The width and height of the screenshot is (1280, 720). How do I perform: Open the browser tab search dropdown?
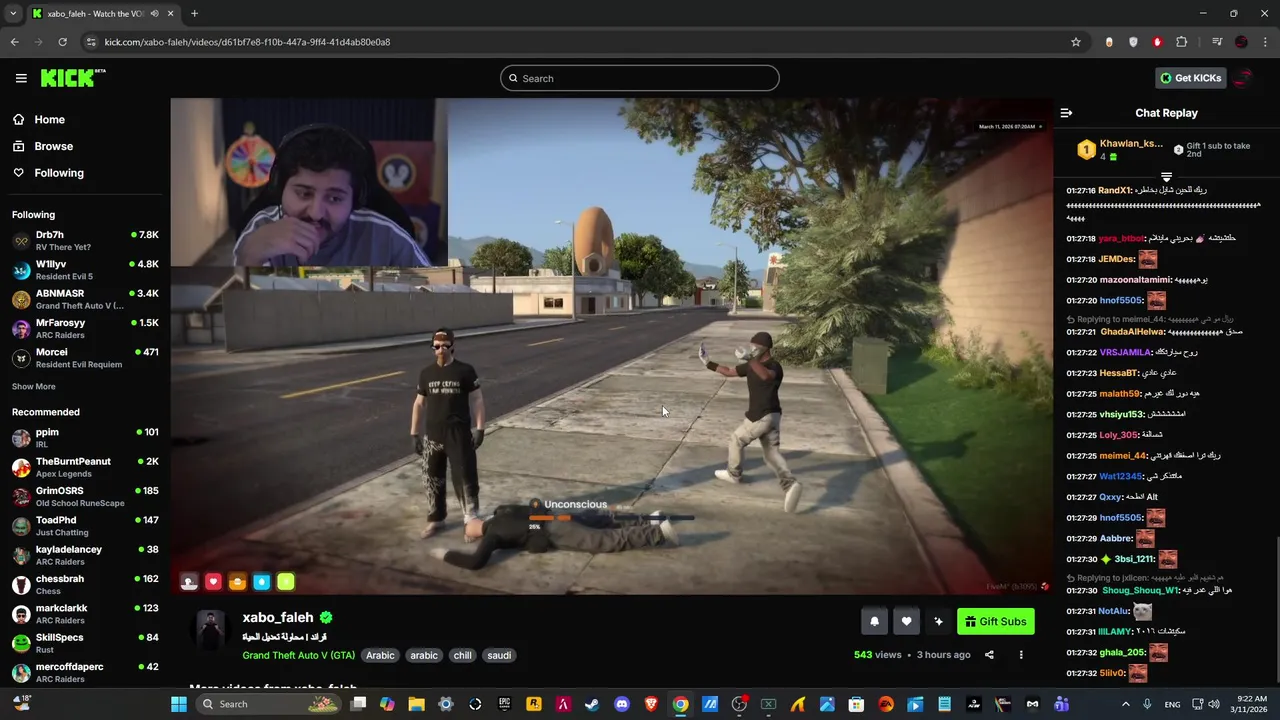pos(13,13)
